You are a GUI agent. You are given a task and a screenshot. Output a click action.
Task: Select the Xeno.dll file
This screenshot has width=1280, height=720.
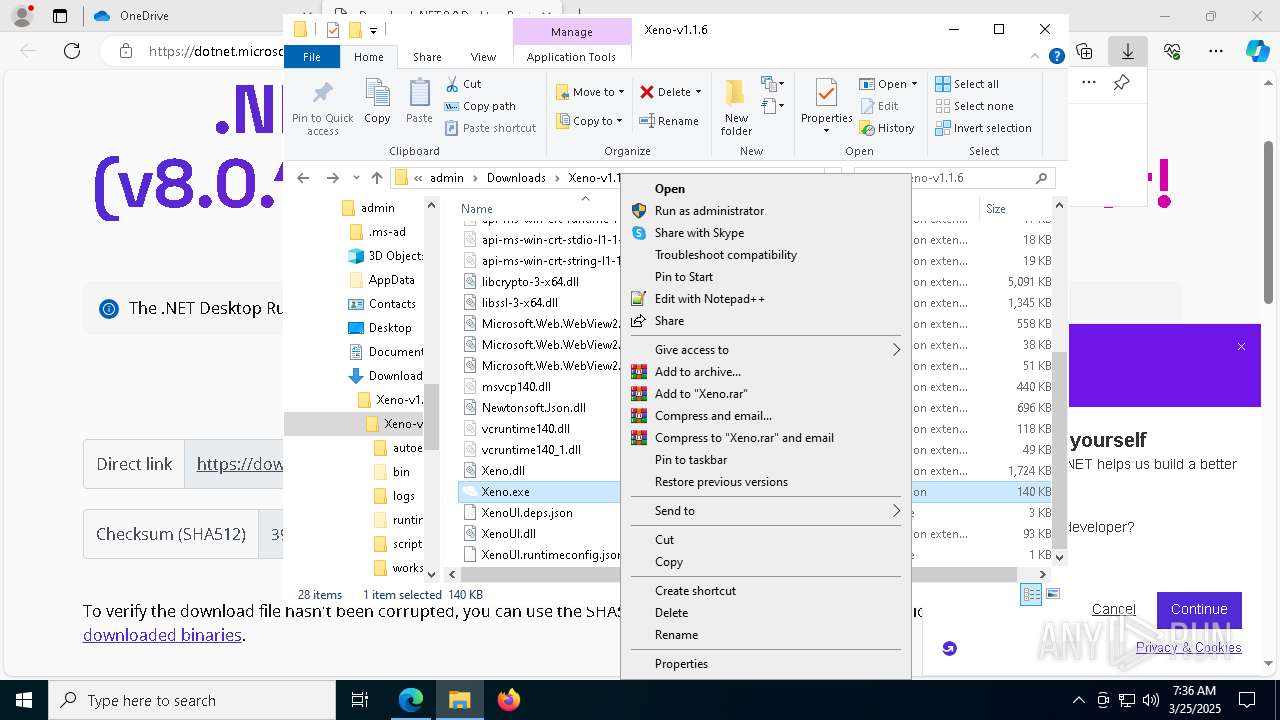click(503, 471)
